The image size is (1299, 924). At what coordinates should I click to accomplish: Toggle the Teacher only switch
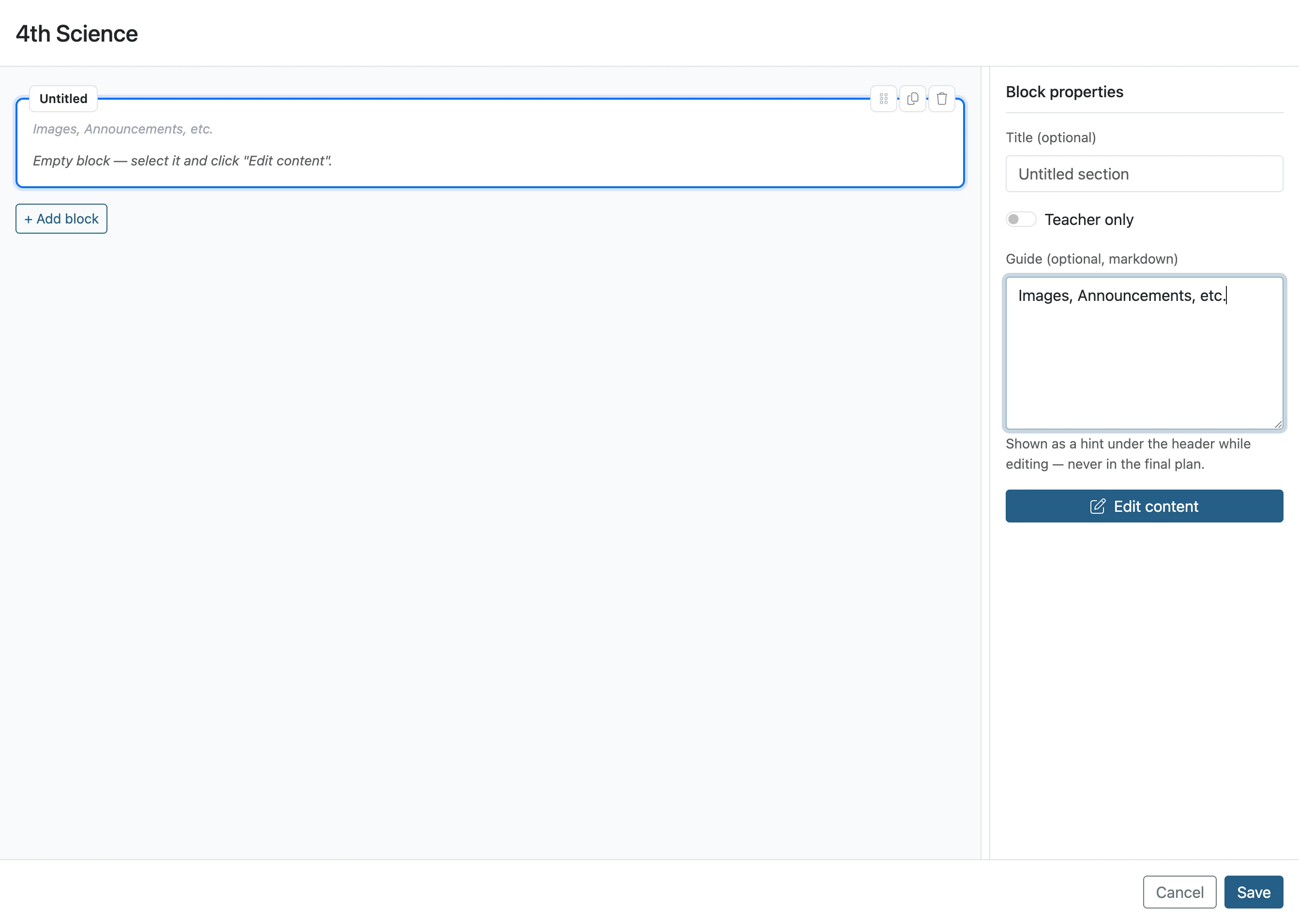(1021, 220)
